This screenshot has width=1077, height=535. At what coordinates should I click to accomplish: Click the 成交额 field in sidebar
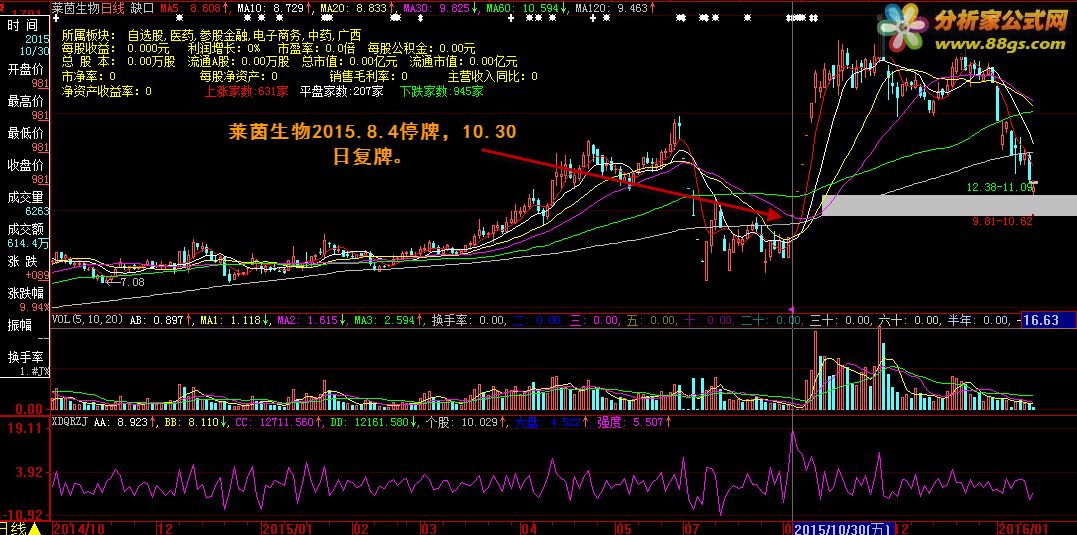25,229
